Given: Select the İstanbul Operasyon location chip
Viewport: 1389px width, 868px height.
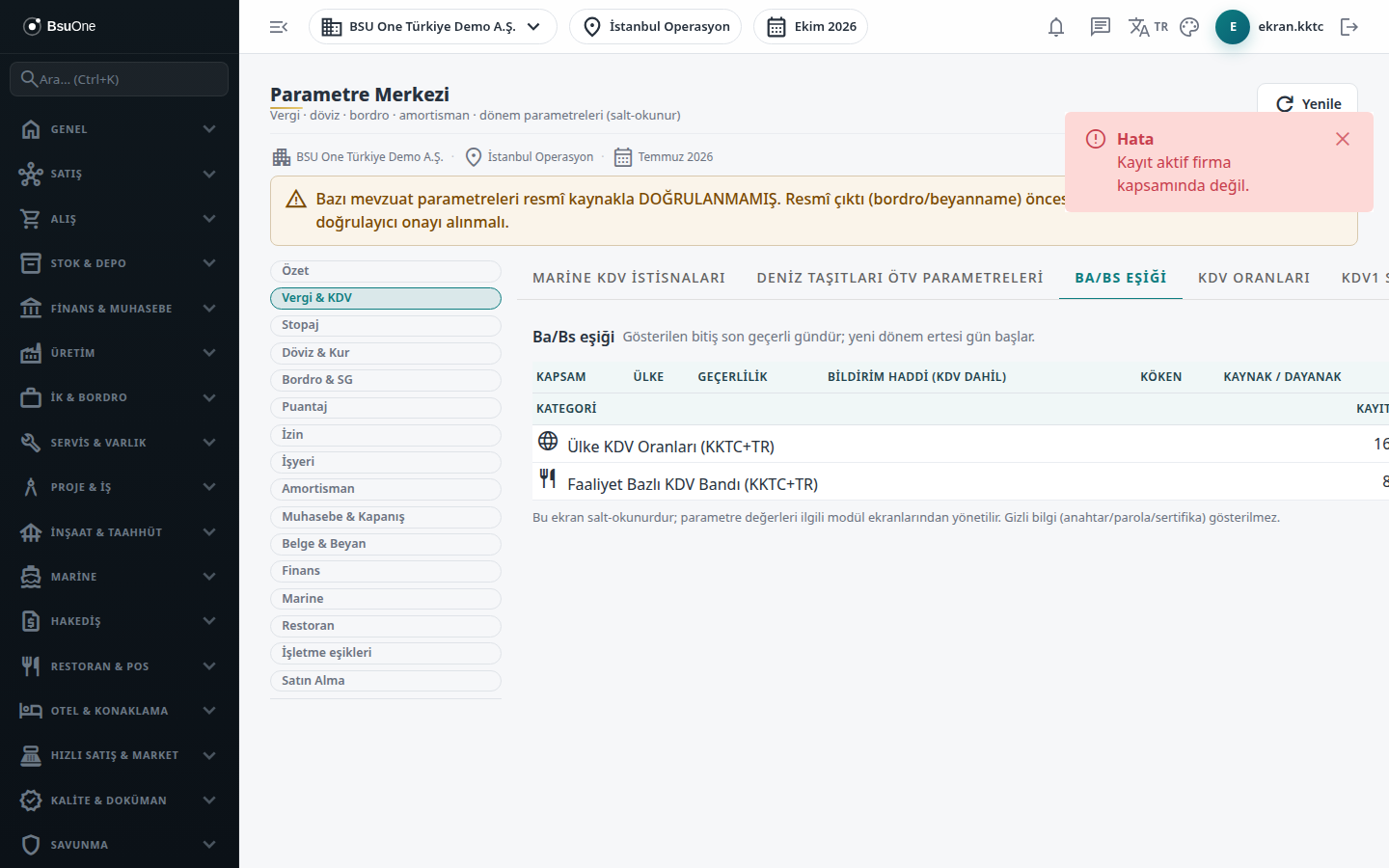Looking at the screenshot, I should 656,27.
